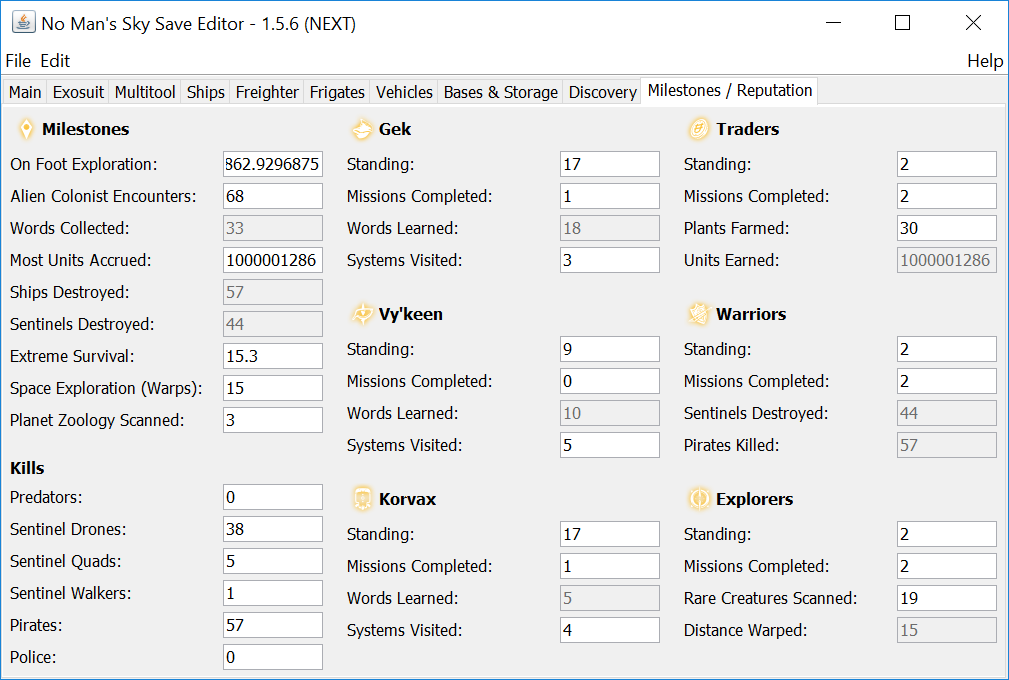1009x680 pixels.
Task: Edit the Gek Missions Completed field
Action: [x=609, y=196]
